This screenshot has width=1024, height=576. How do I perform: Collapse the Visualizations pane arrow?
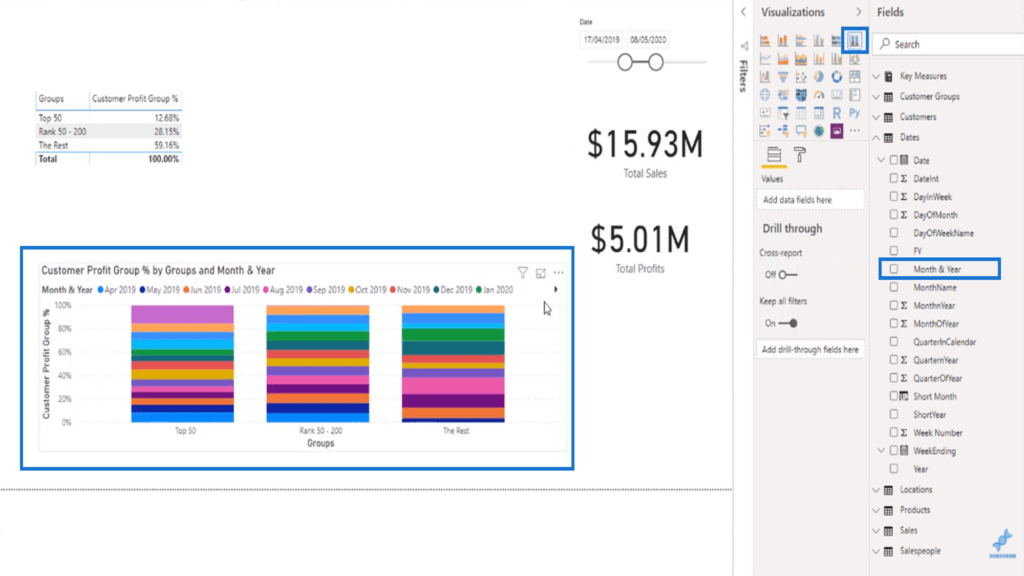[x=858, y=12]
